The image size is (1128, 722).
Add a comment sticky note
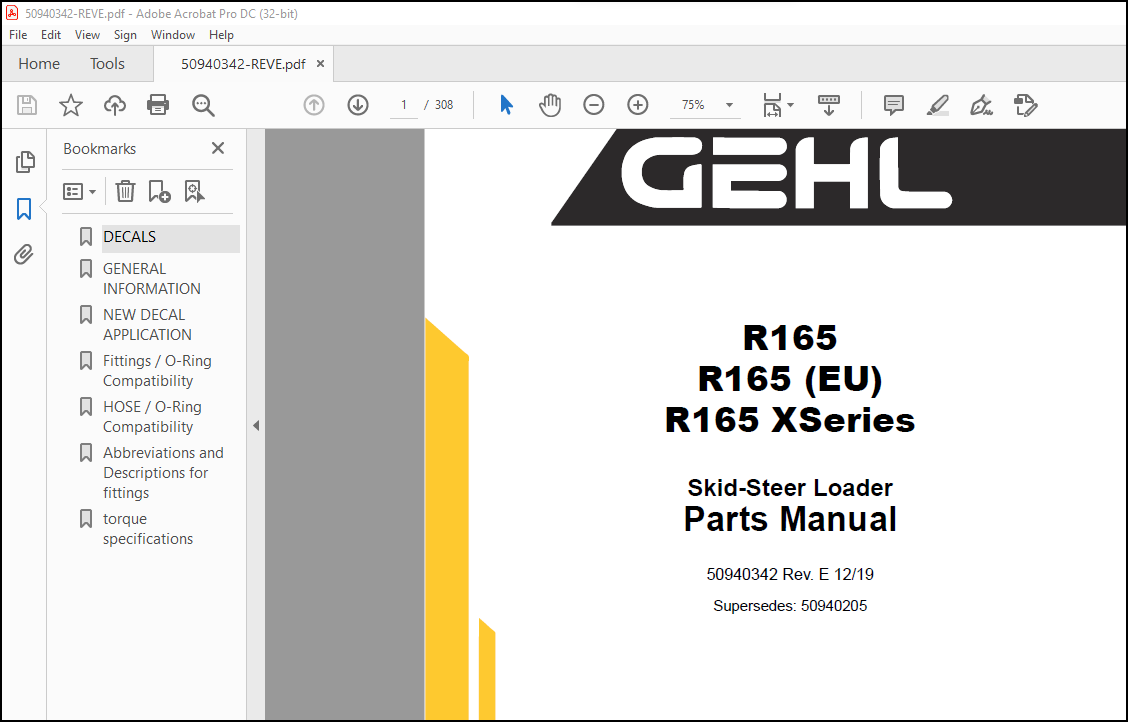click(x=893, y=105)
